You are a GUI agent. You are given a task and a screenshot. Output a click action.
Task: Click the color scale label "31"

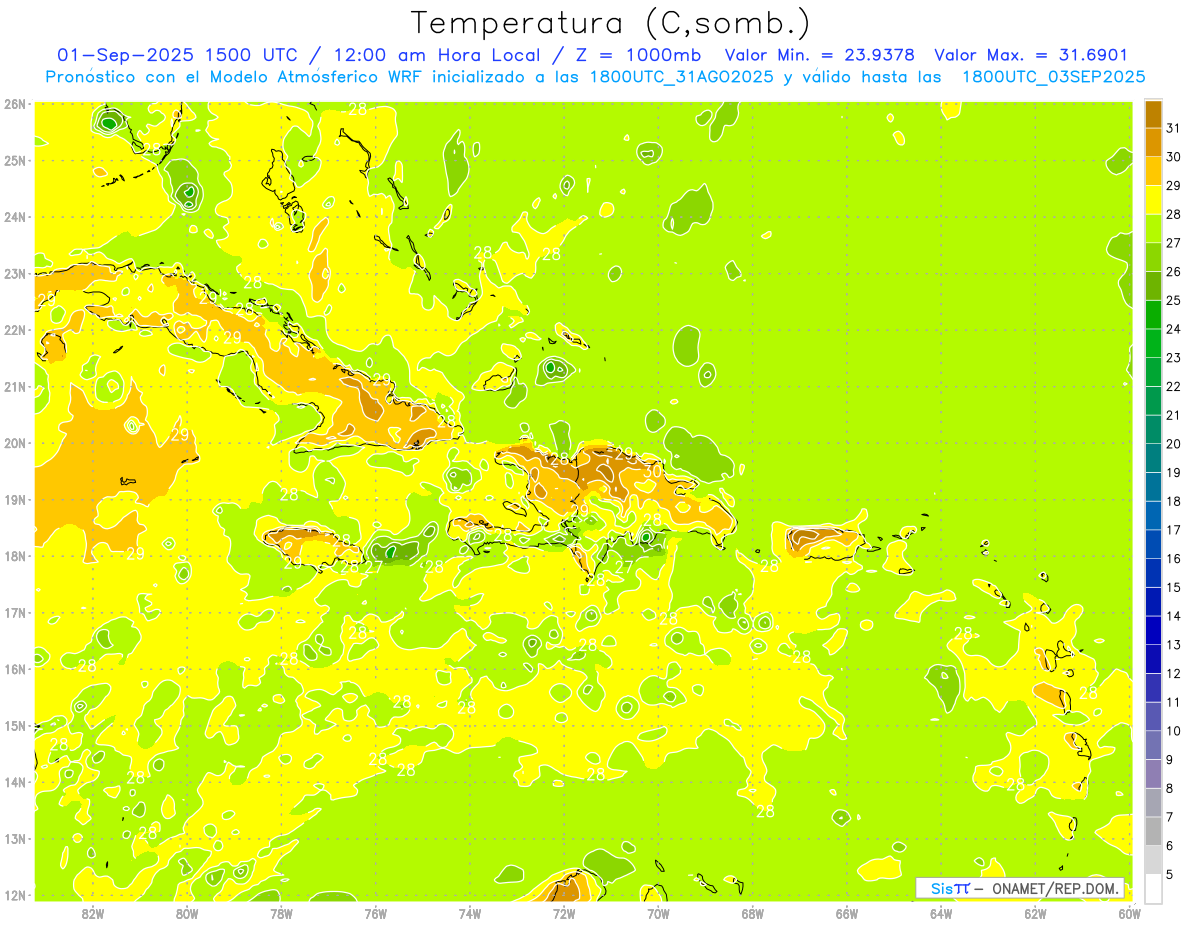tap(1174, 129)
